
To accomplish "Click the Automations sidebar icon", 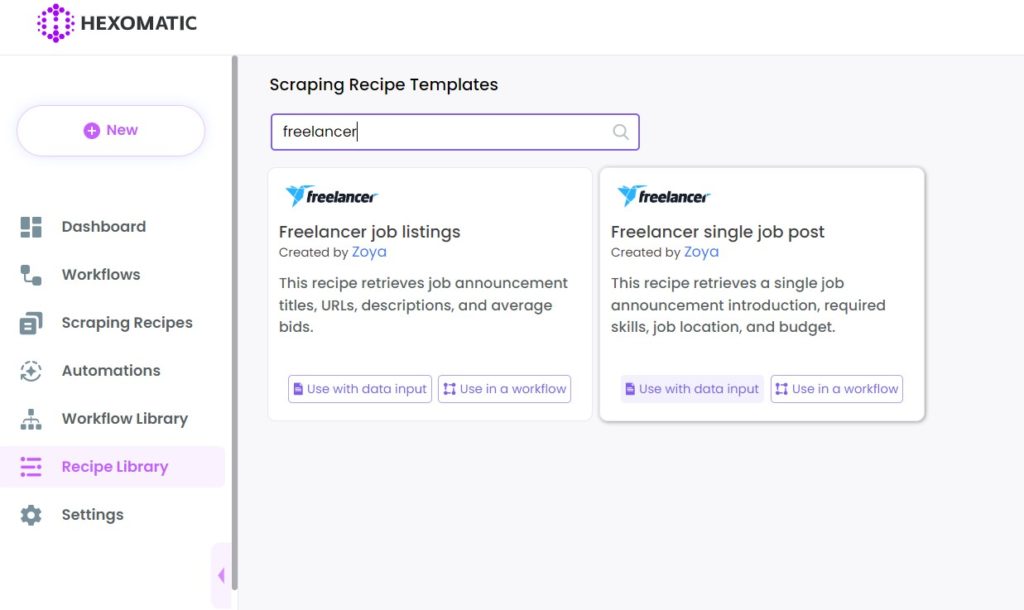I will point(31,371).
